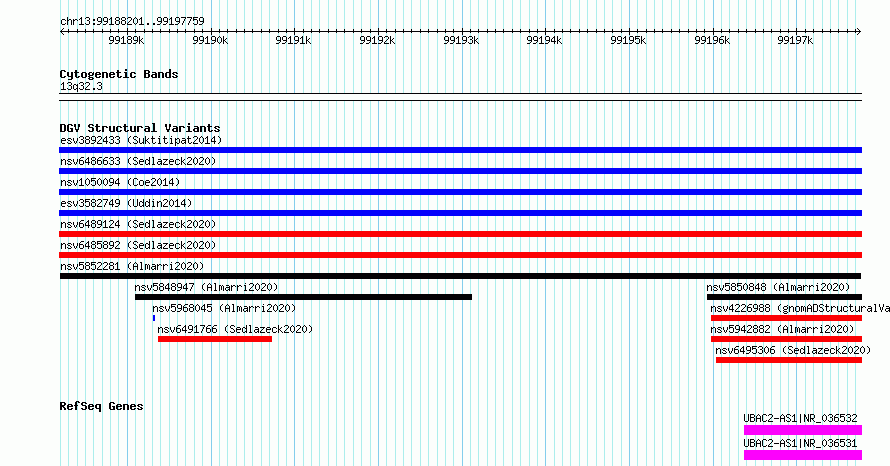Click the nsv6489124 (Sedlazeck2020) label
This screenshot has height=466, width=890.
[138, 224]
